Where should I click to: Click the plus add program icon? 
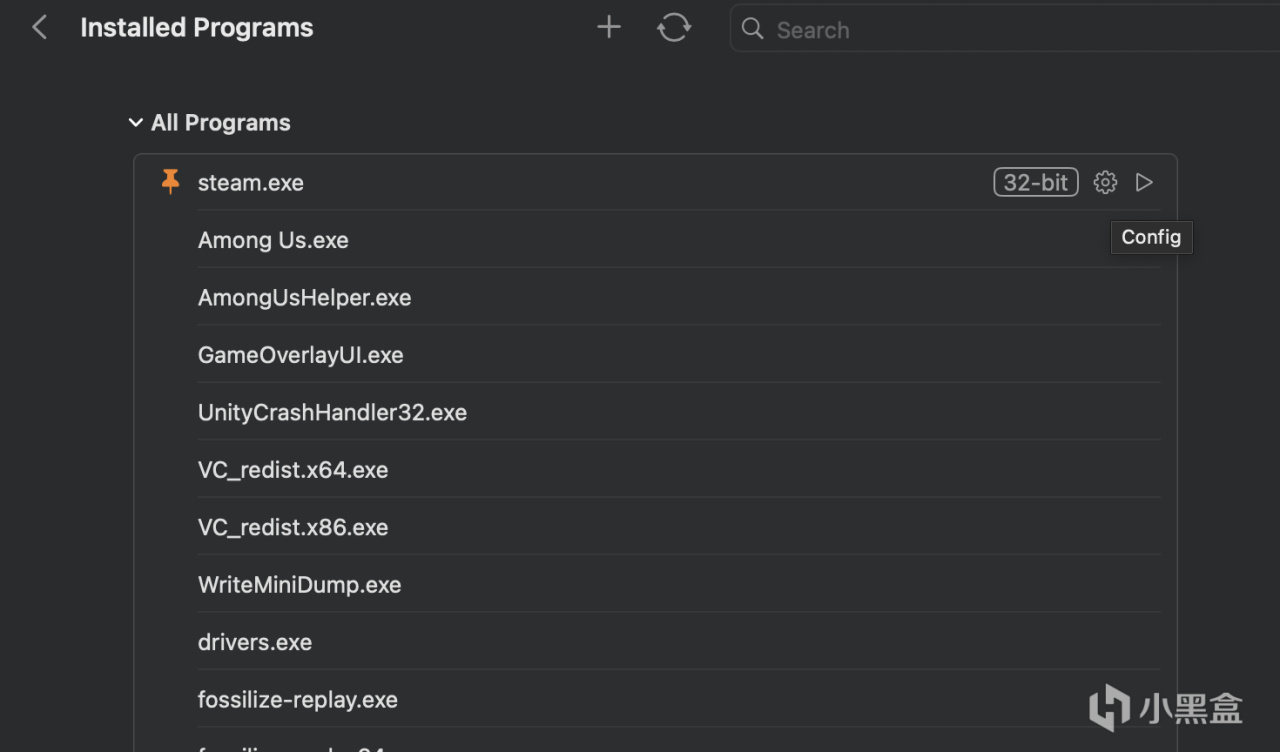pyautogui.click(x=609, y=28)
